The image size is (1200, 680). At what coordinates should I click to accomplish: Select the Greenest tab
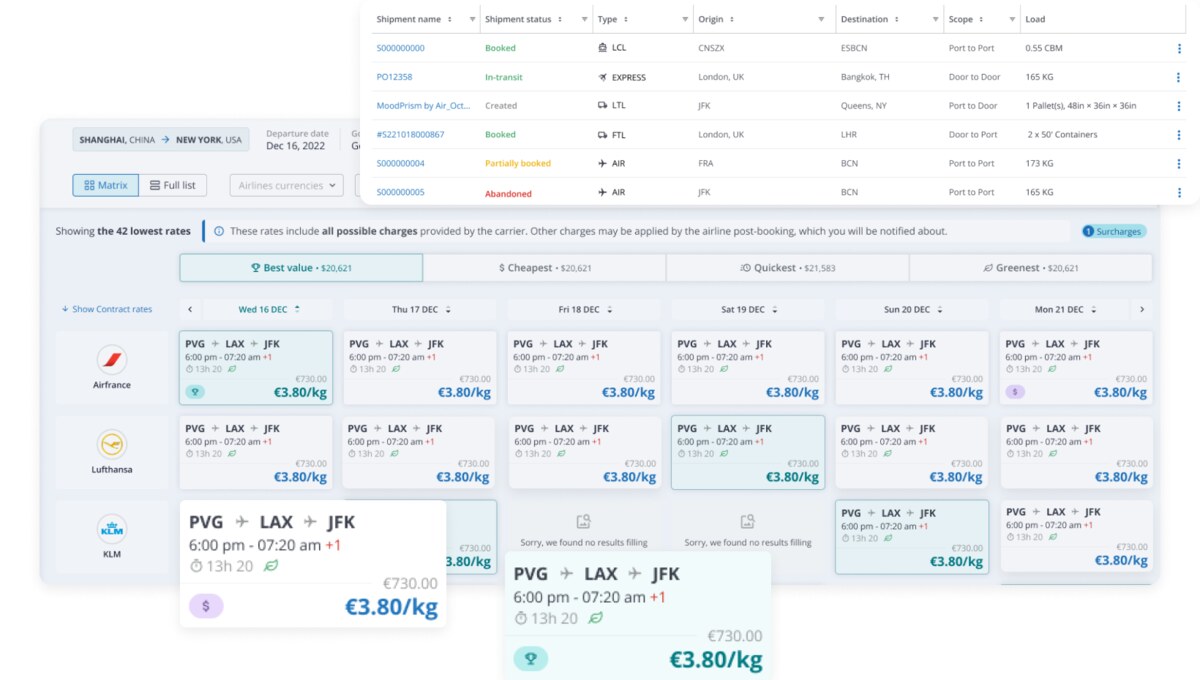coord(1030,268)
